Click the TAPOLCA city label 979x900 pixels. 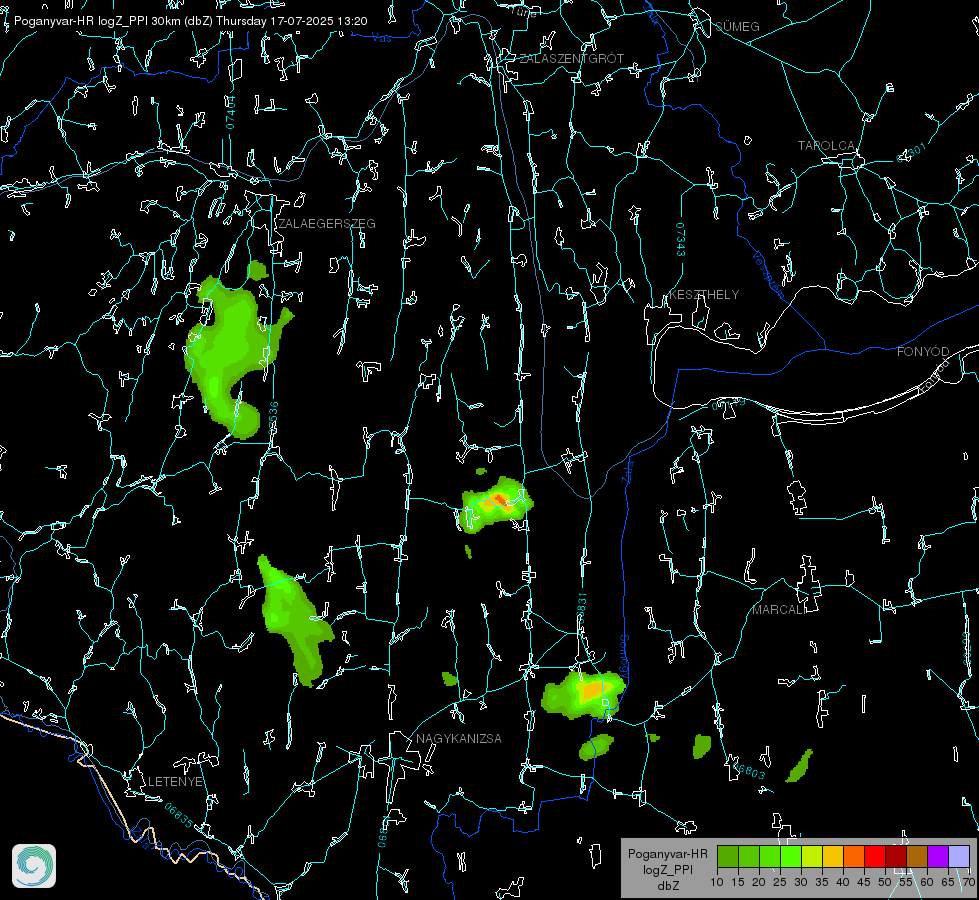click(x=826, y=146)
